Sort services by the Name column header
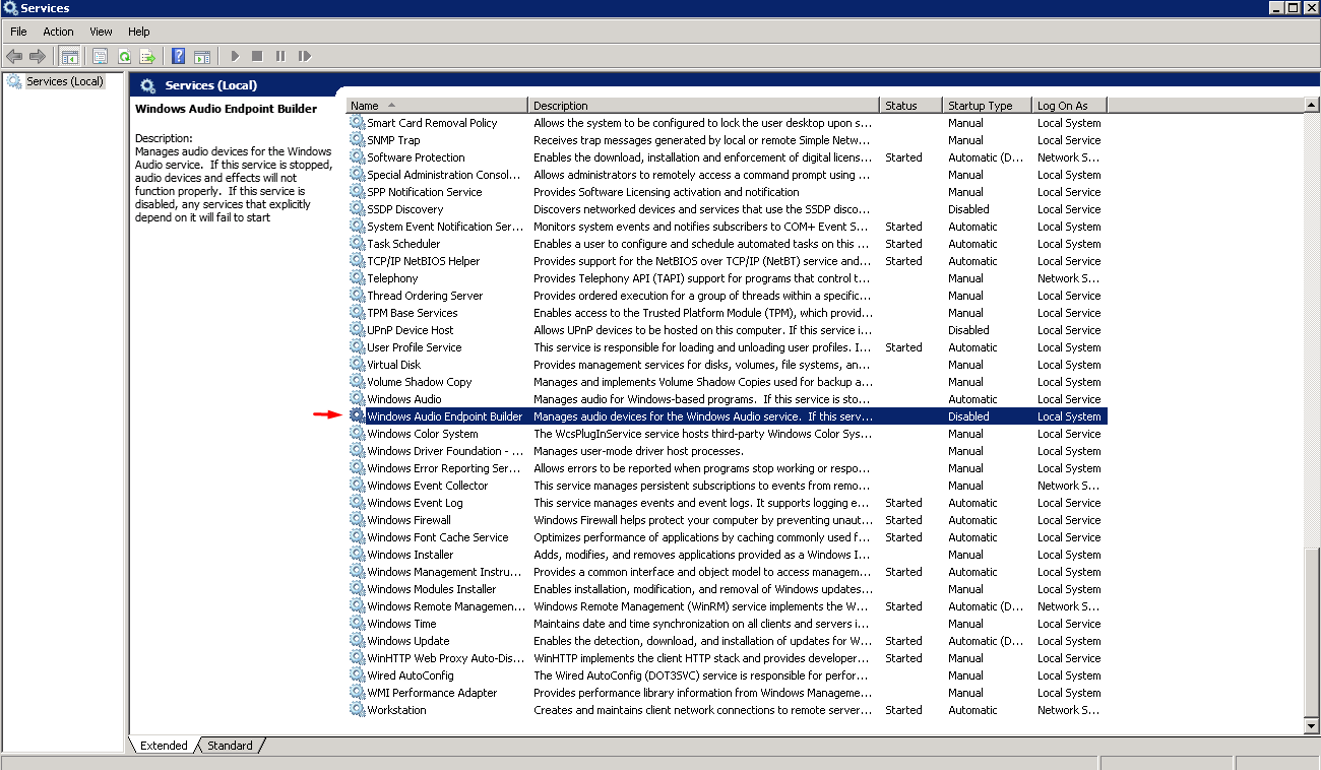This screenshot has width=1321, height=770. [x=436, y=105]
